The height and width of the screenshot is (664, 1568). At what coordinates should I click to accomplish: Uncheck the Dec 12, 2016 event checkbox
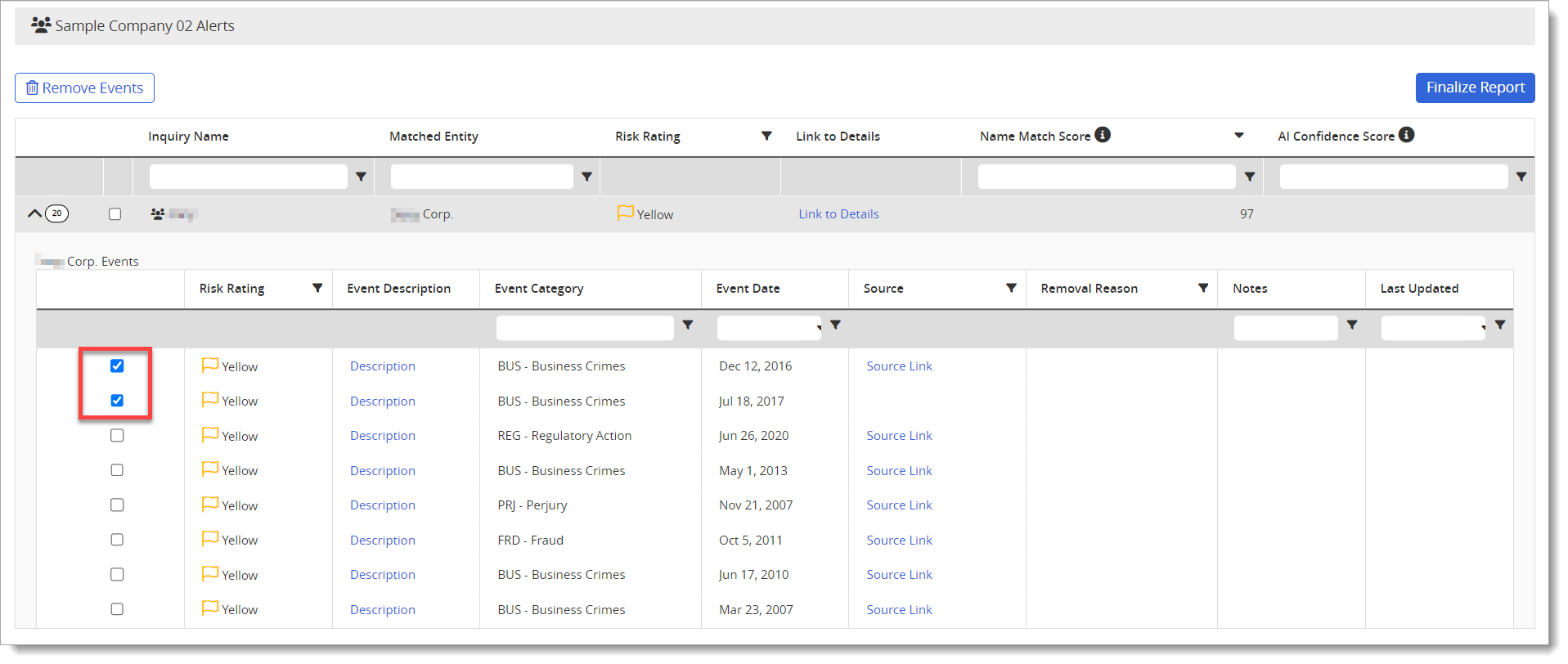117,366
